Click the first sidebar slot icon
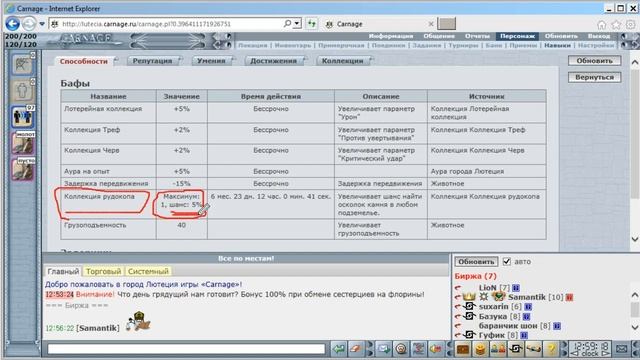The height and width of the screenshot is (360, 640). [x=22, y=64]
